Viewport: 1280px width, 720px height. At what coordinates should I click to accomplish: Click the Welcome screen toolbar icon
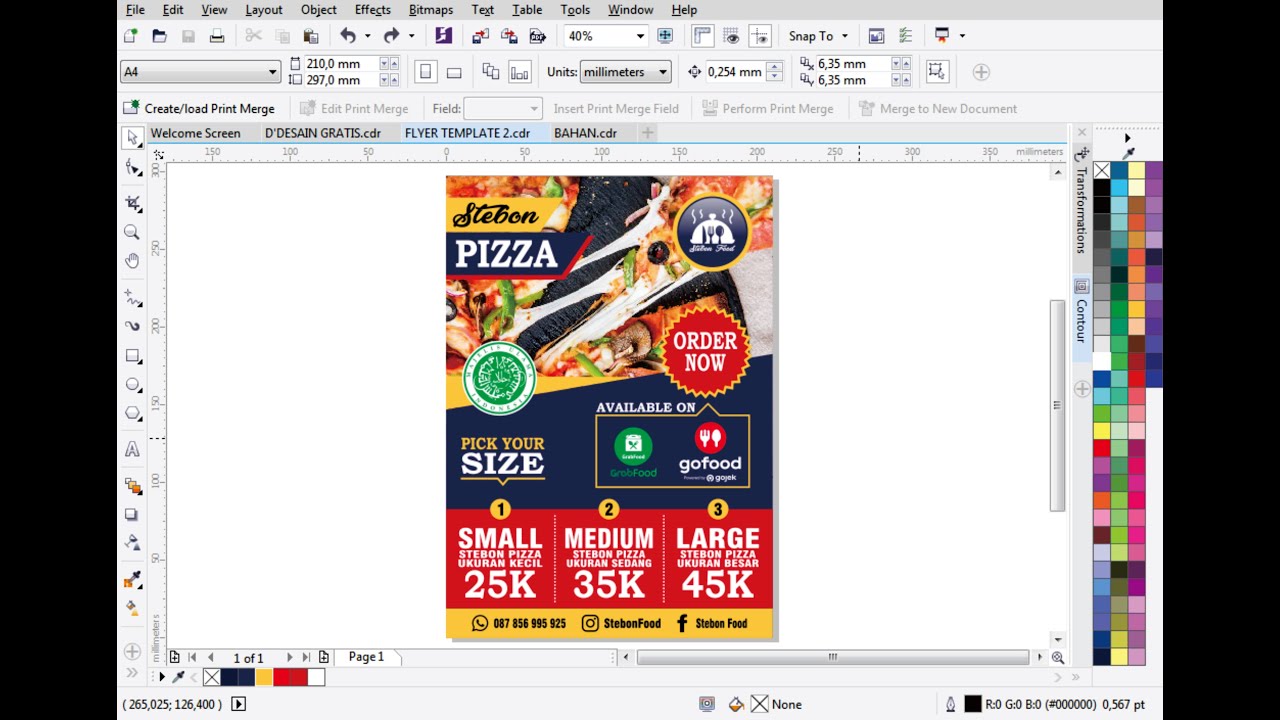pos(876,36)
